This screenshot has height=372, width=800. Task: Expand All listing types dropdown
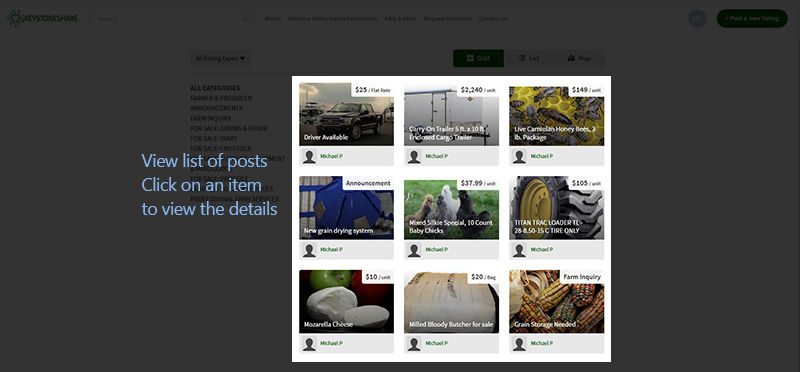(220, 58)
